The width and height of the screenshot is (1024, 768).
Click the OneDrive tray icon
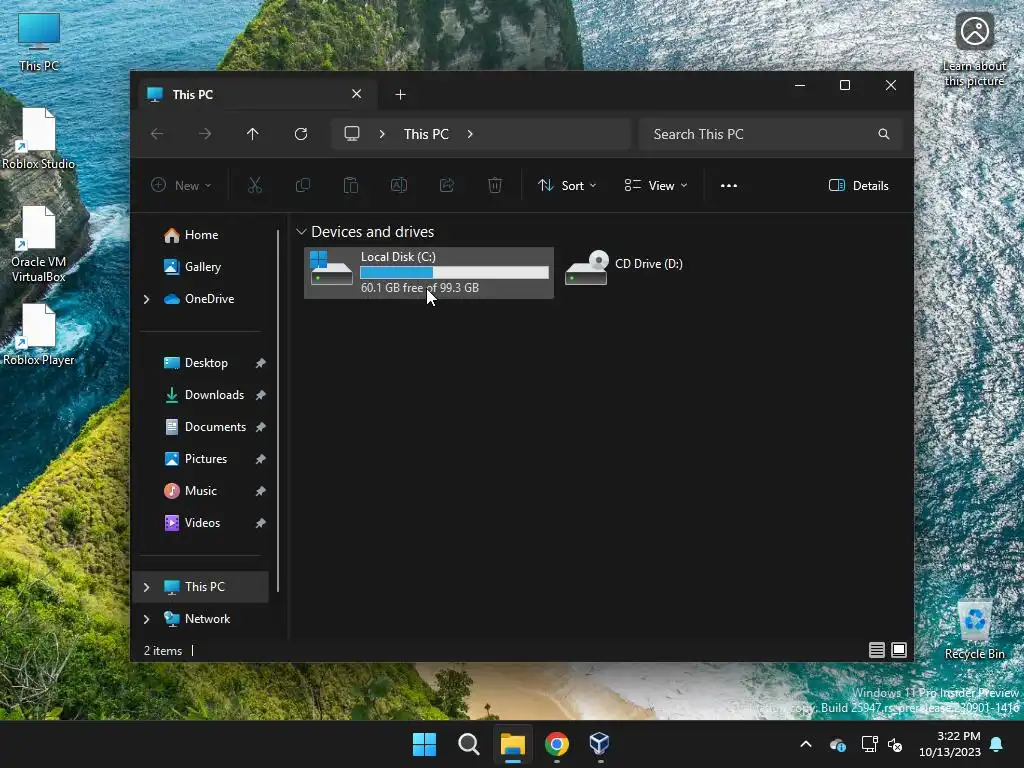coord(838,744)
